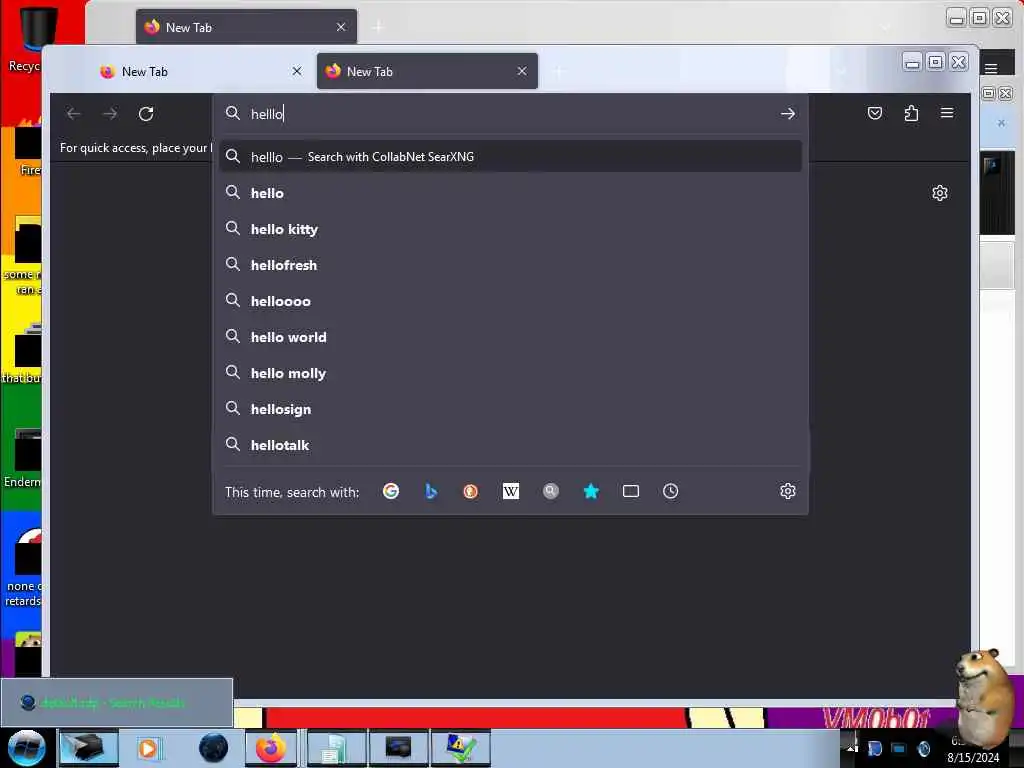
Task: Open Windows Media Player taskbar icon
Action: pyautogui.click(x=148, y=748)
